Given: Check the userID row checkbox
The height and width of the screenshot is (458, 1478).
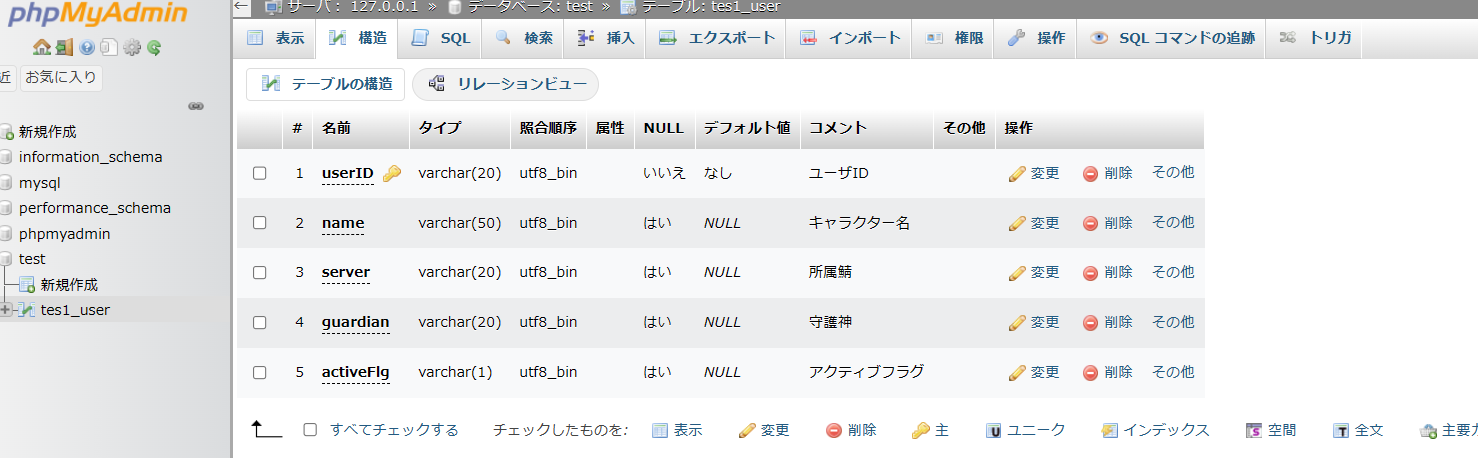Looking at the screenshot, I should [260, 173].
